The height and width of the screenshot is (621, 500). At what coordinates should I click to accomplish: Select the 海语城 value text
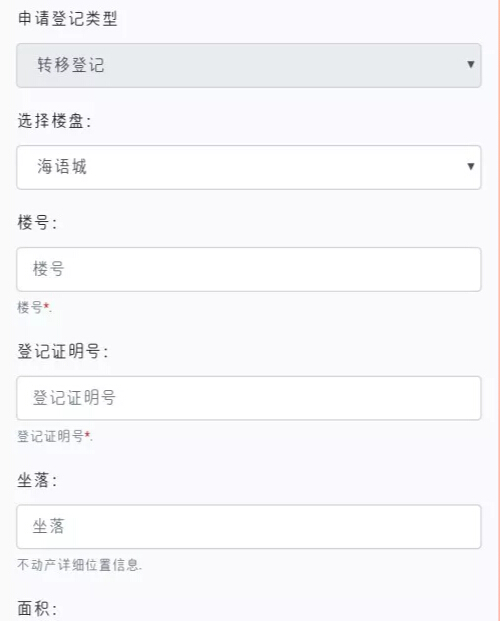coord(62,166)
